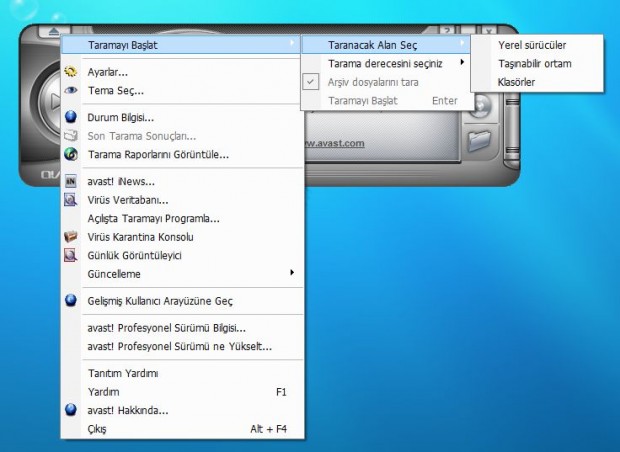
Task: Click the question mark help button on player
Action: click(x=447, y=30)
